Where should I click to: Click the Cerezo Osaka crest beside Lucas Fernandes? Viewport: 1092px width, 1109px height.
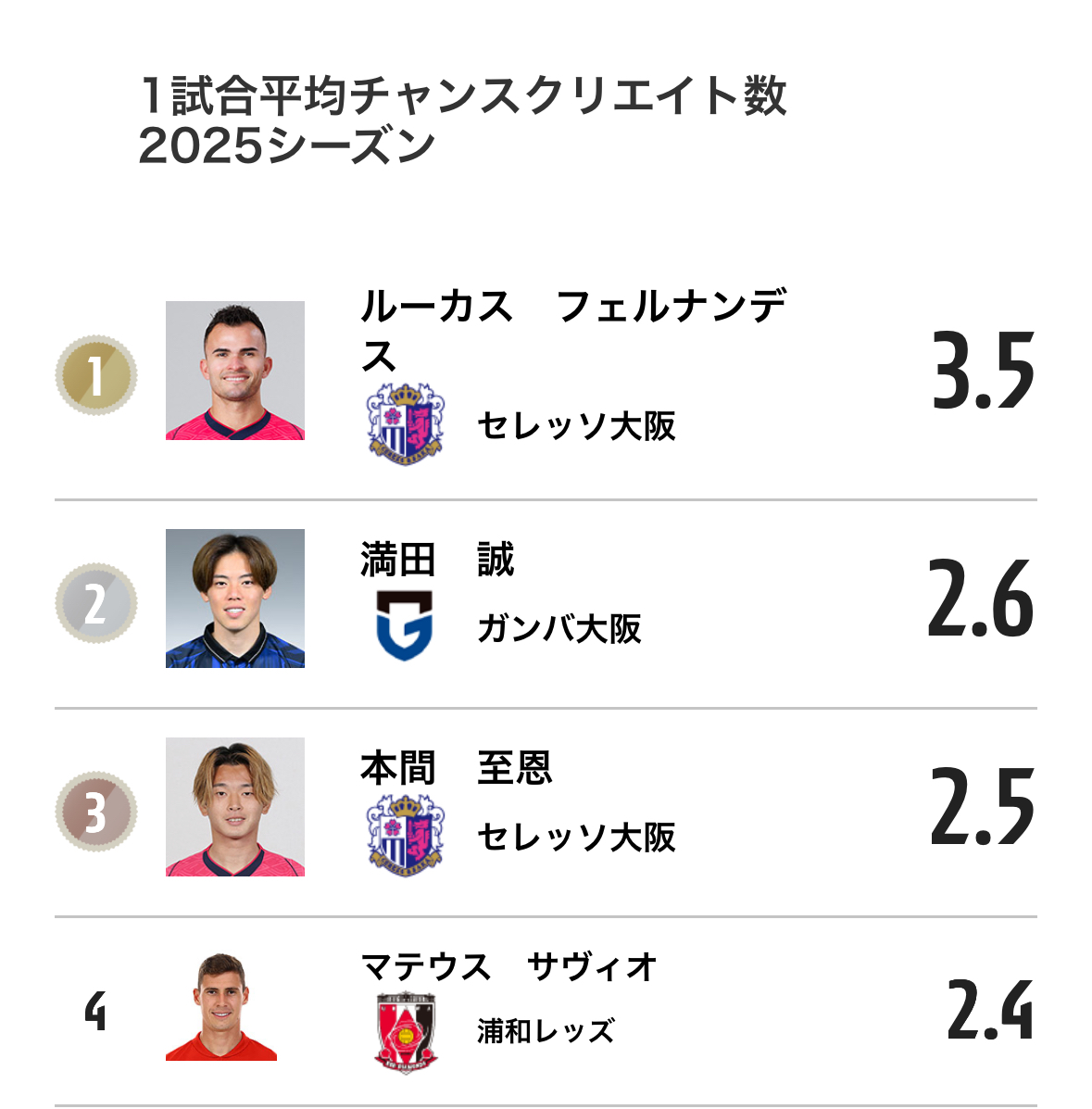406,423
